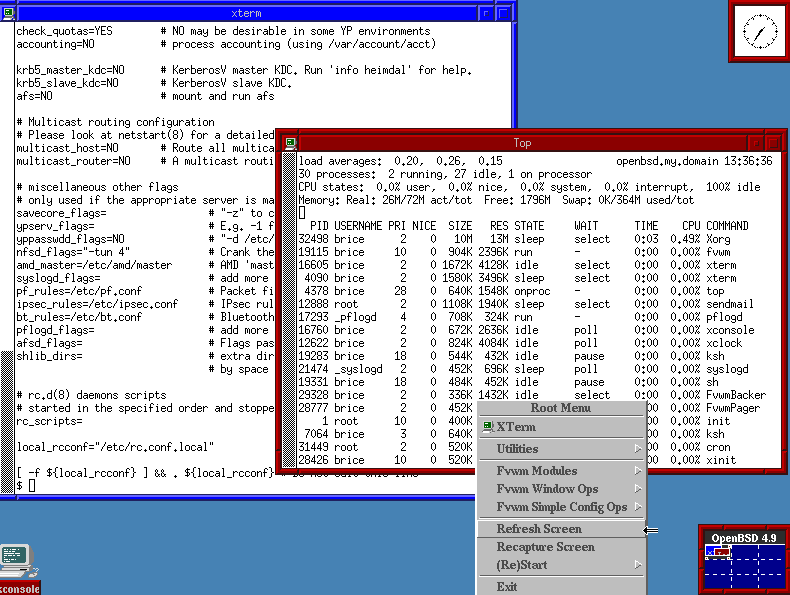
Task: Open the xterm window menu icon
Action: [8, 13]
